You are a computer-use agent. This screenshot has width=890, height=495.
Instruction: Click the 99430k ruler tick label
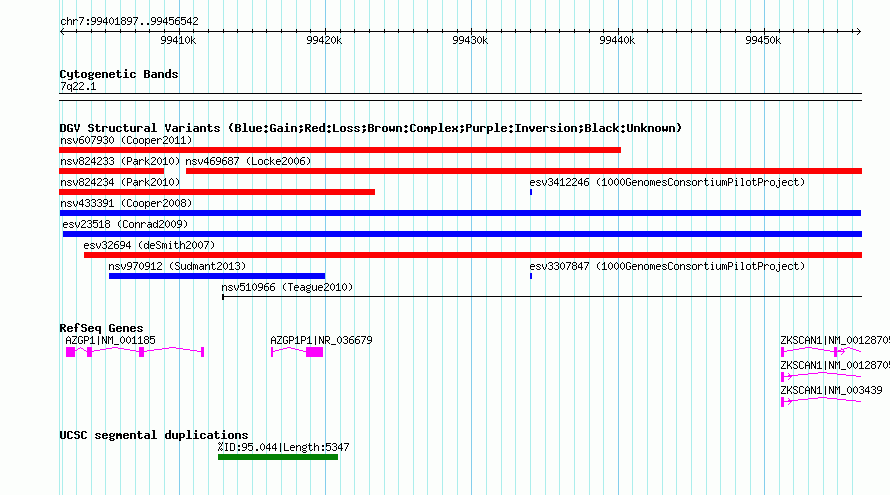click(x=470, y=40)
